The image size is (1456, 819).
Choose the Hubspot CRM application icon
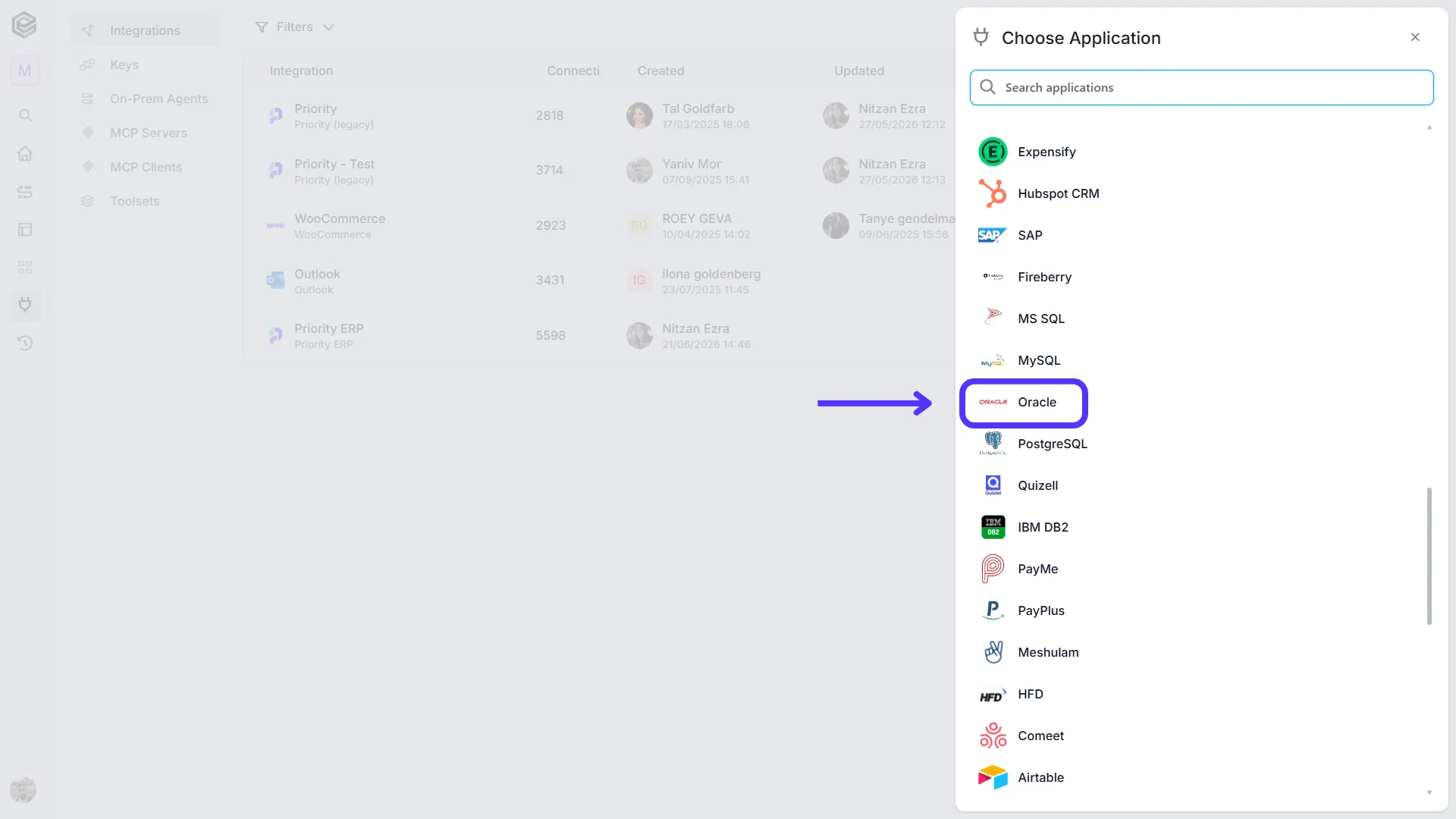[x=993, y=193]
